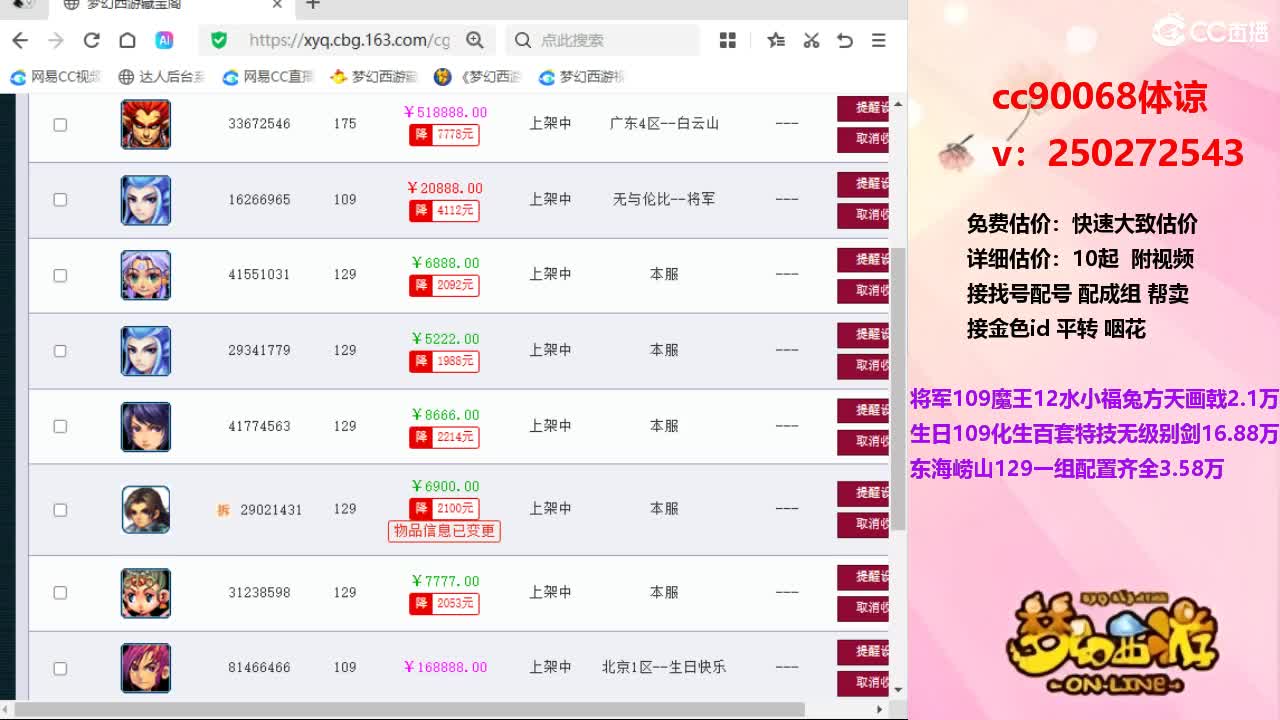The height and width of the screenshot is (720, 1280).
Task: Click in the 点此搜索 search field
Action: [x=603, y=40]
